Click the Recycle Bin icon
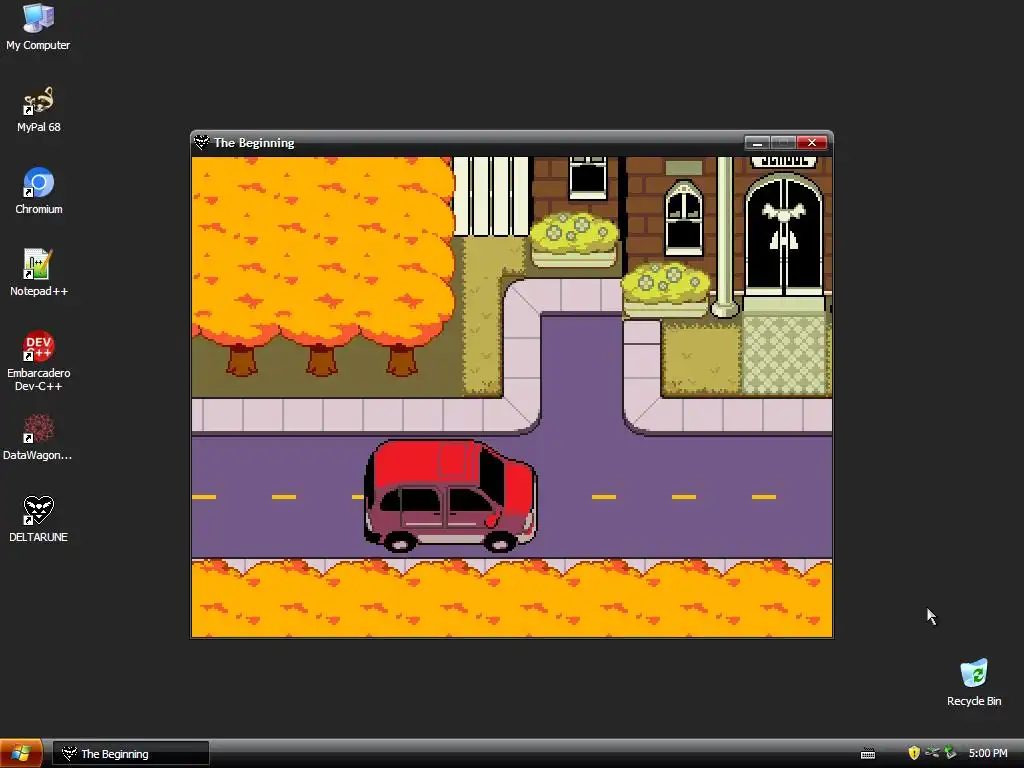 point(974,683)
